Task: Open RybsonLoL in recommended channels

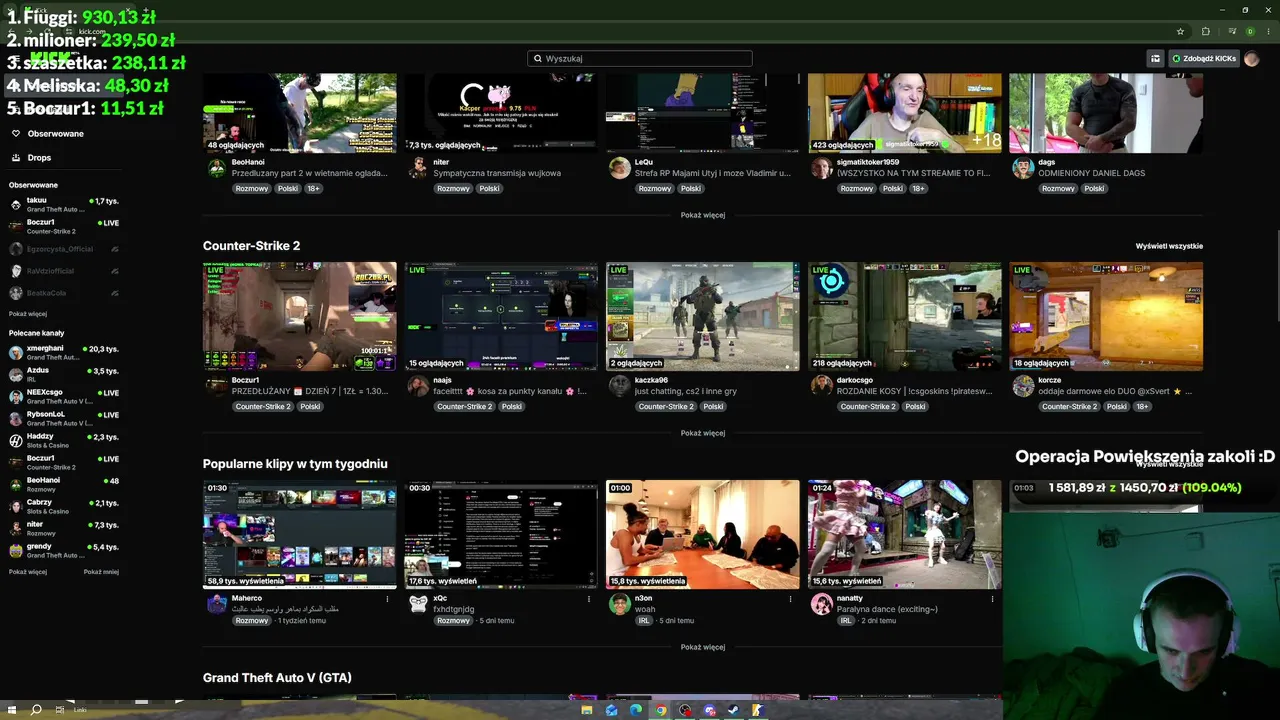Action: point(64,418)
